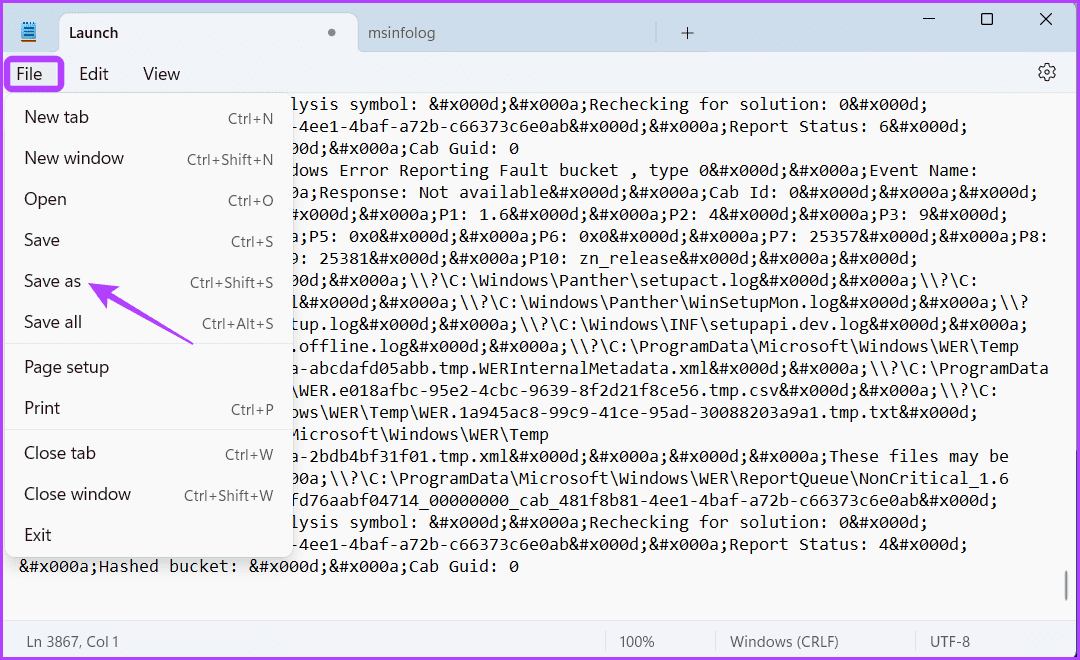Click 'Error Reporting Fault bucket' text
Screen dimensions: 1080x660
[479, 170]
